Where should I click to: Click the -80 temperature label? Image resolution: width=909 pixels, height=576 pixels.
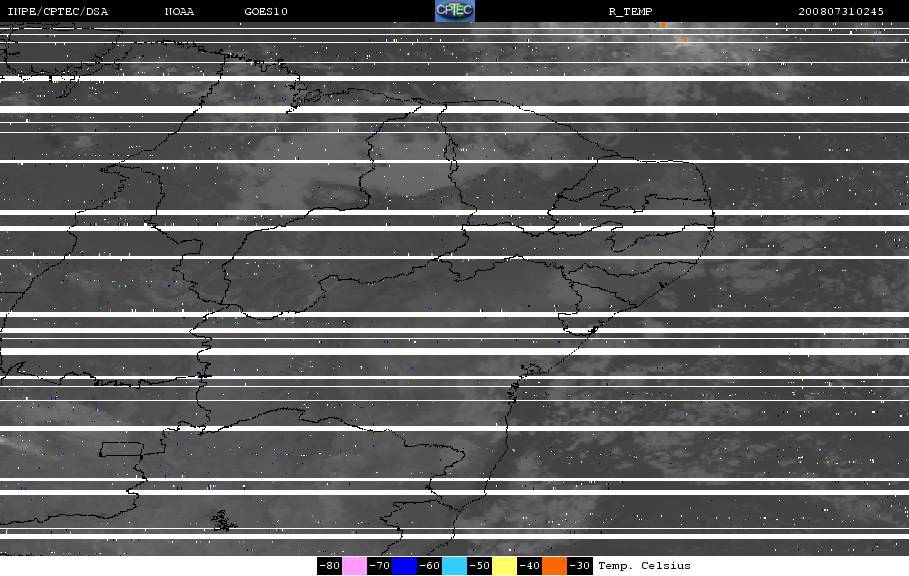pyautogui.click(x=329, y=566)
